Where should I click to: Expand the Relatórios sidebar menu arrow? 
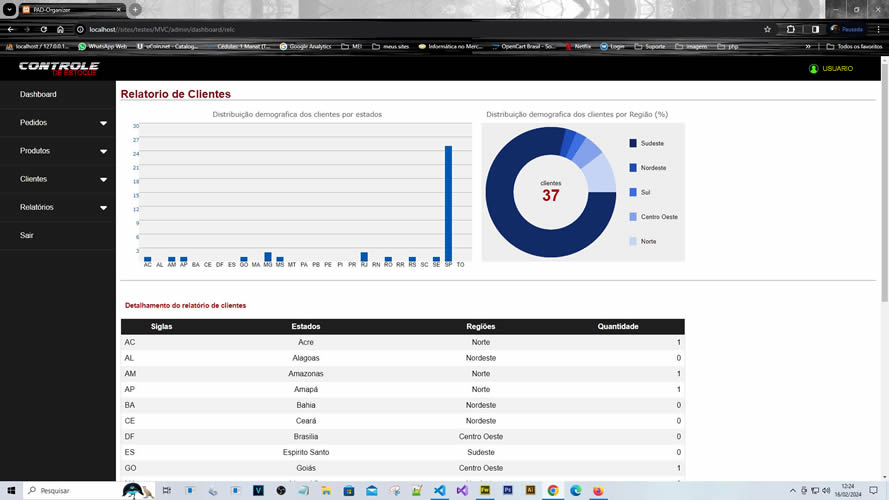point(103,208)
